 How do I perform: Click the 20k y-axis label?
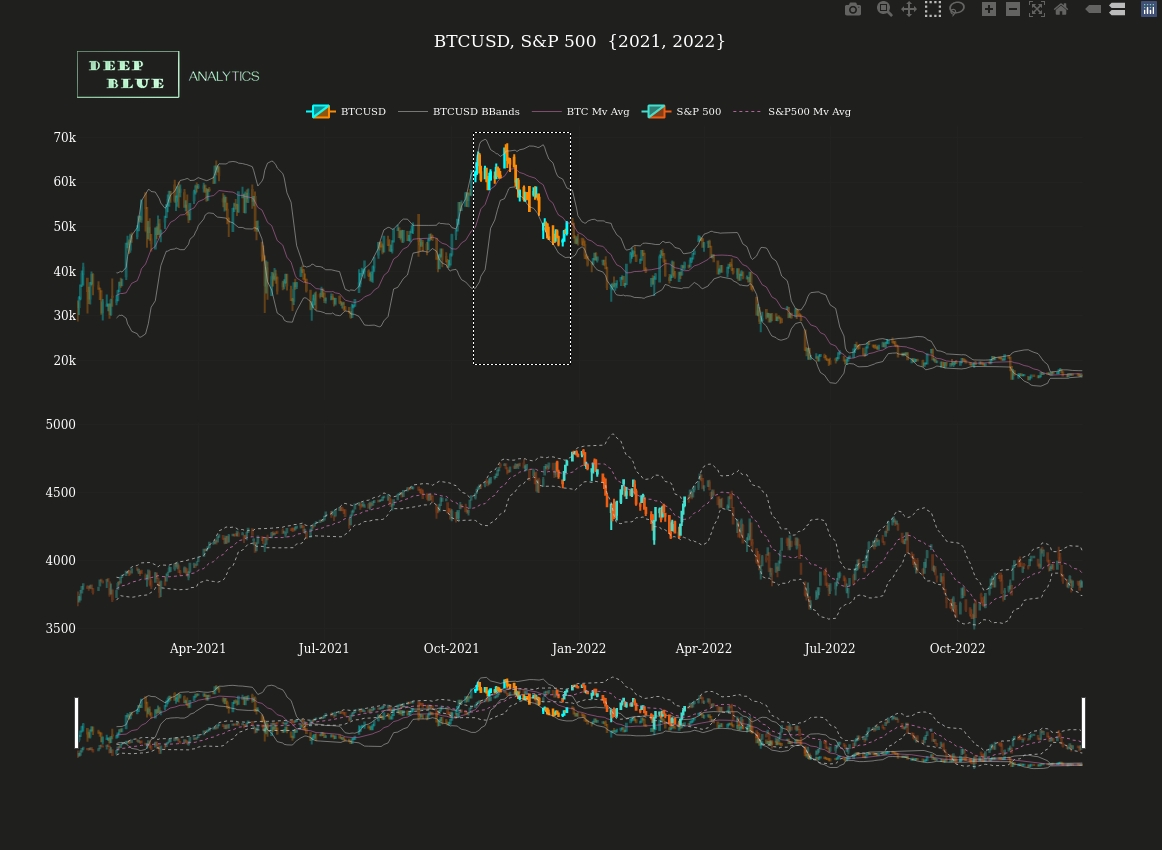tap(64, 361)
